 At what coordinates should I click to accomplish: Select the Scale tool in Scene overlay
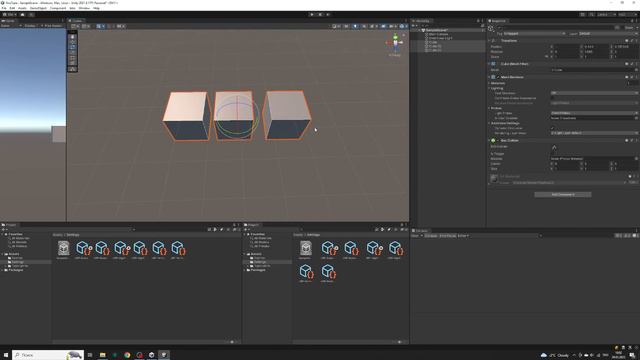(73, 53)
